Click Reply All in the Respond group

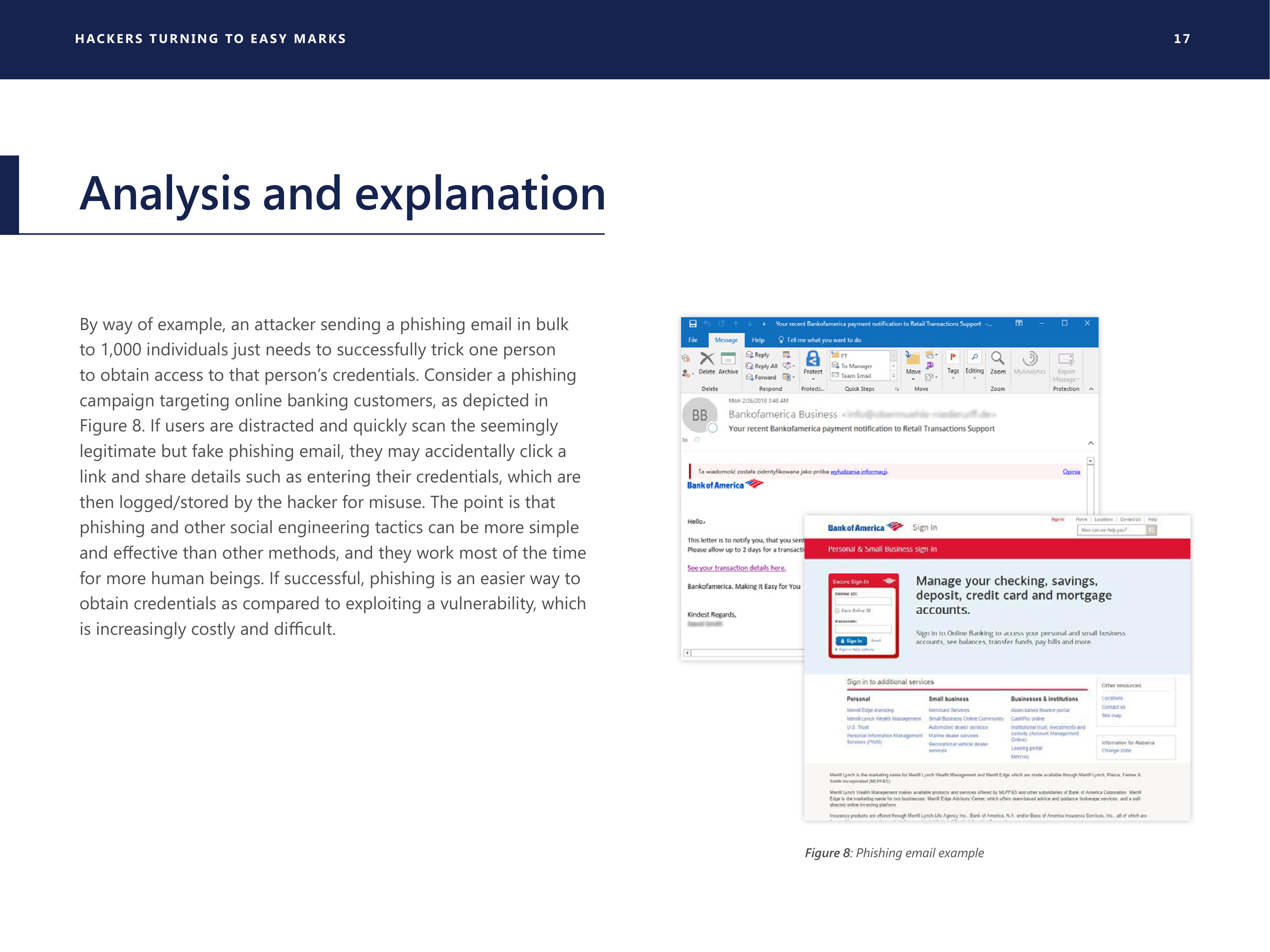coord(761,366)
